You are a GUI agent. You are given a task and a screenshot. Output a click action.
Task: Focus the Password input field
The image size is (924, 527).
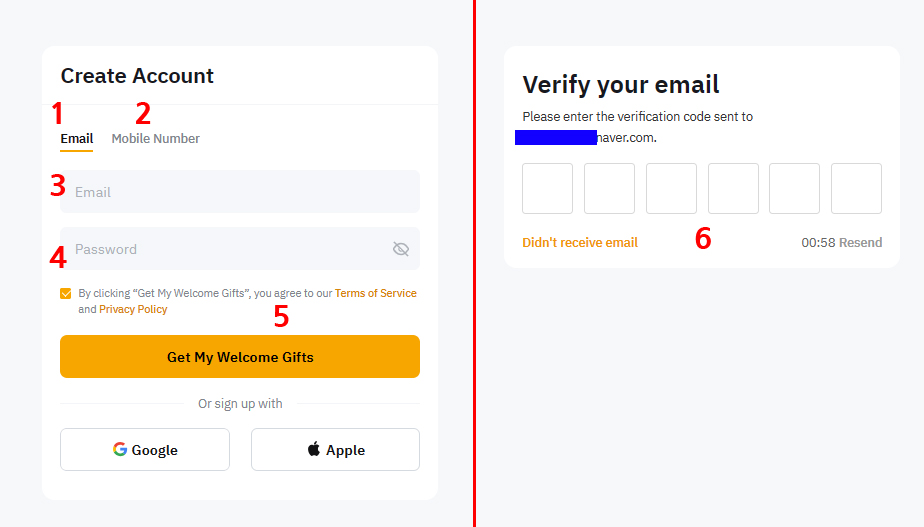pos(225,249)
